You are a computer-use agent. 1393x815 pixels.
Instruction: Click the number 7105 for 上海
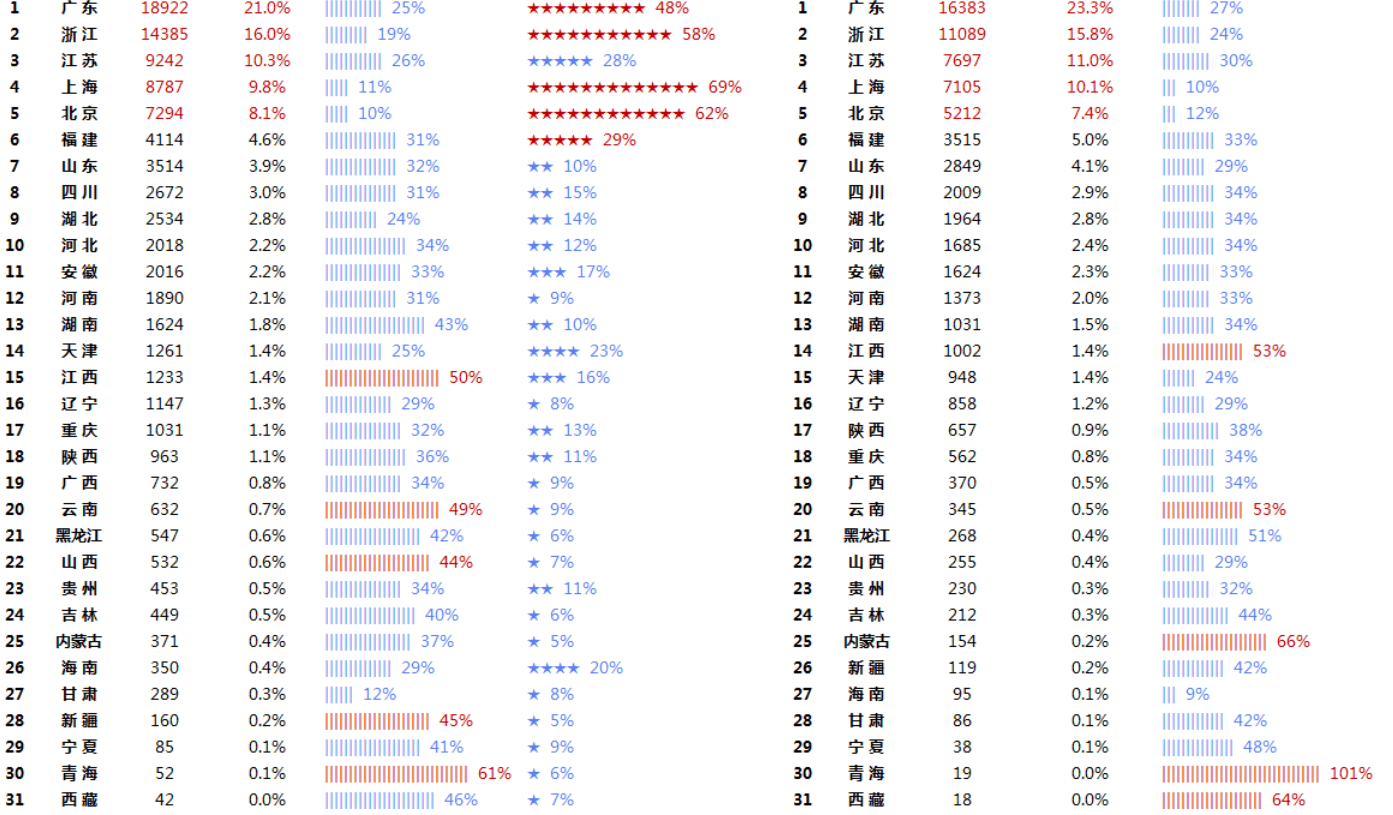962,87
